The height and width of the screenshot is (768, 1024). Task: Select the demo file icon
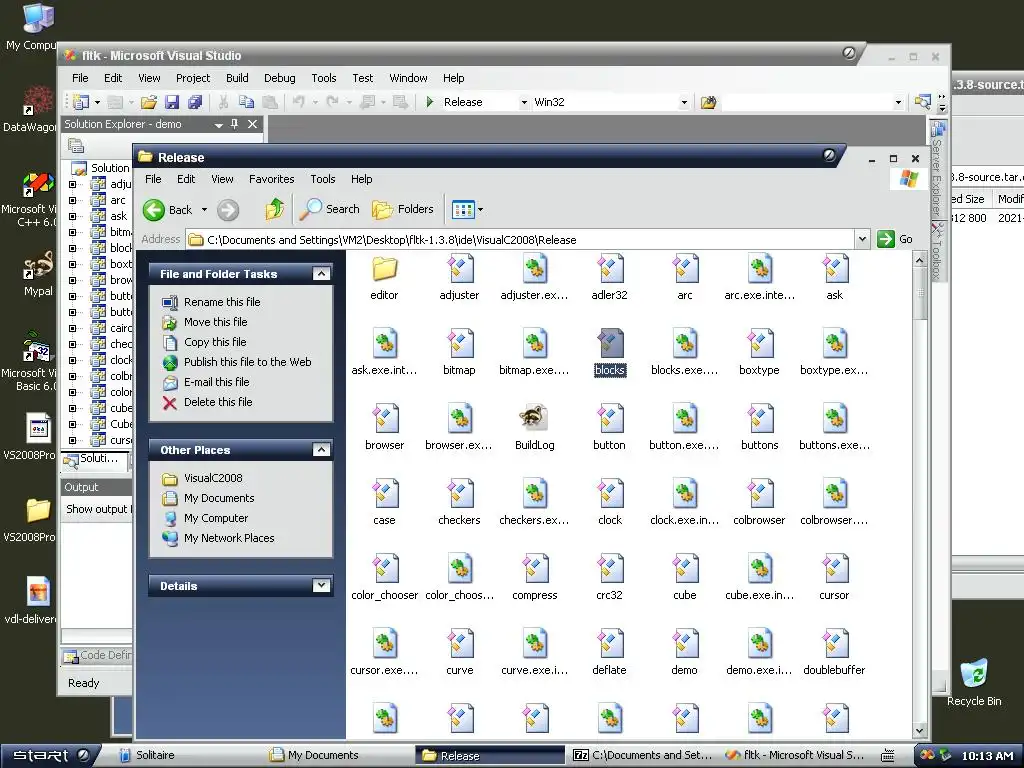click(684, 644)
